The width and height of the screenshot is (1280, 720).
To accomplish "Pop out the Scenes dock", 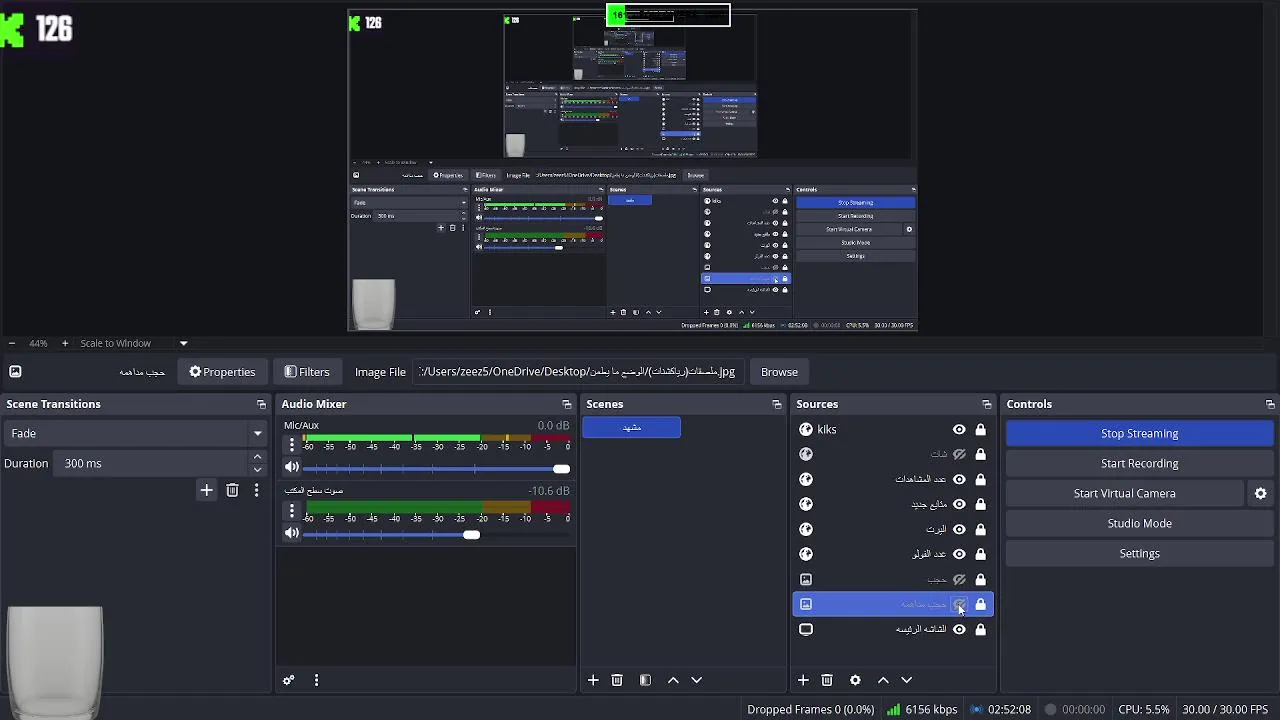I will (776, 404).
